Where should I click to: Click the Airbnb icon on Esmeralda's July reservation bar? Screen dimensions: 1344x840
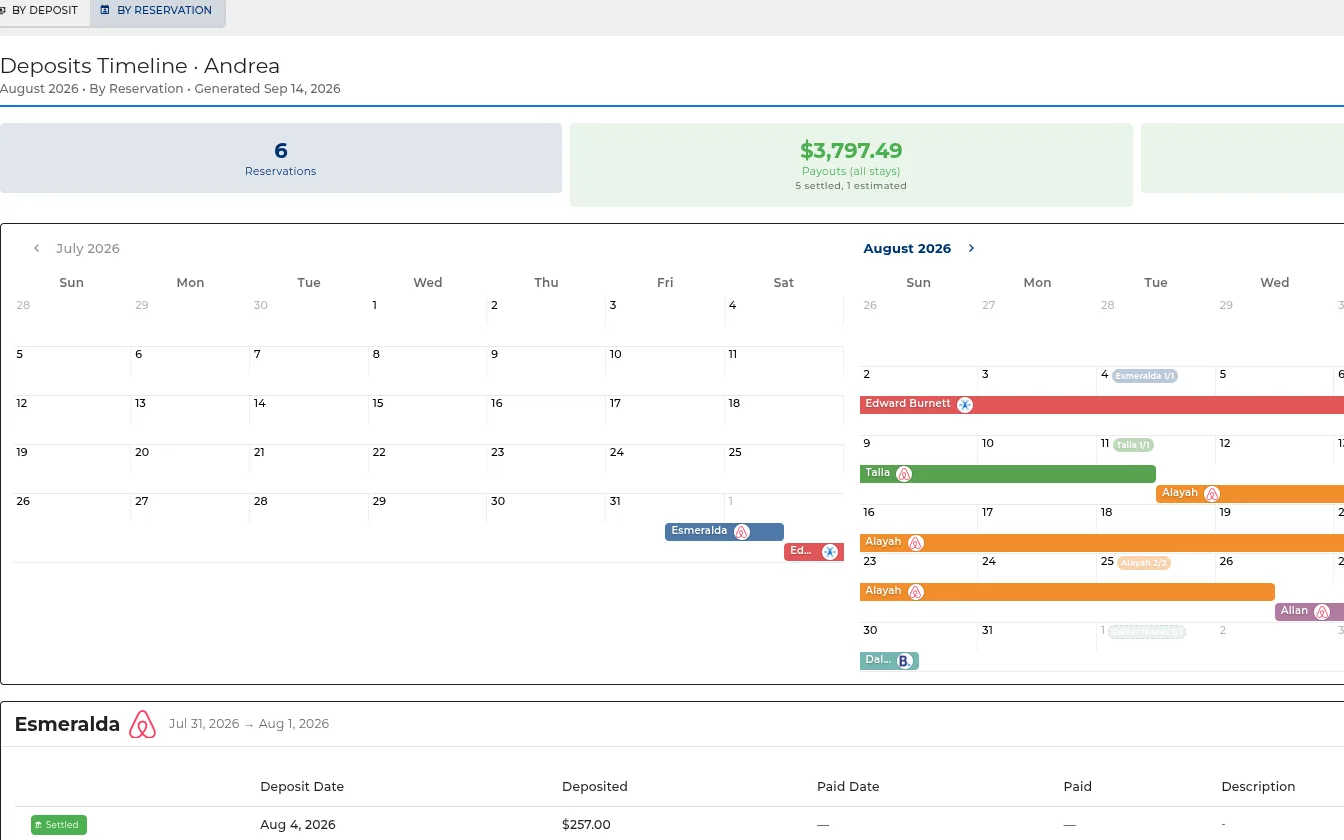pos(742,532)
